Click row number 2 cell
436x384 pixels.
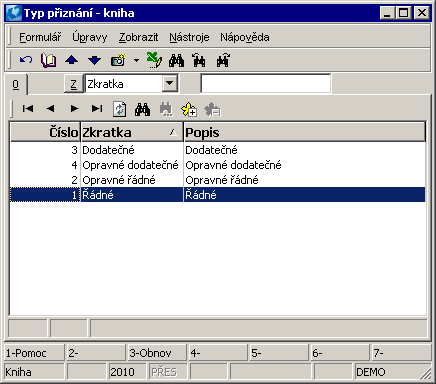coord(45,180)
